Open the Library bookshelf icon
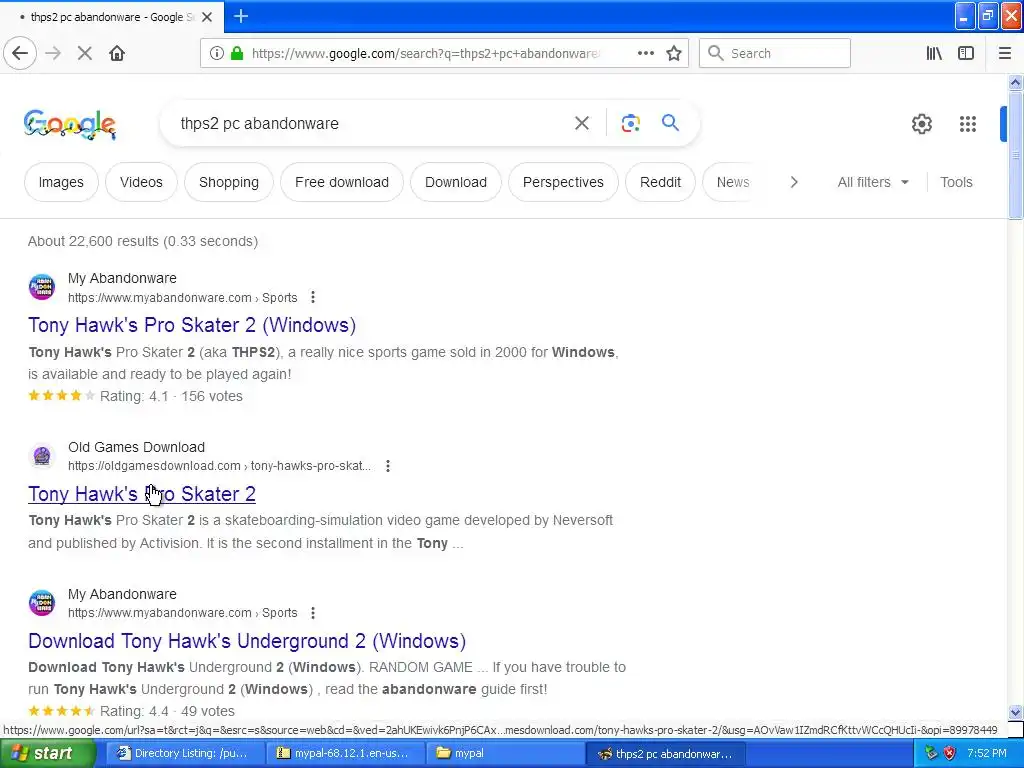The image size is (1024, 768). pyautogui.click(x=934, y=54)
